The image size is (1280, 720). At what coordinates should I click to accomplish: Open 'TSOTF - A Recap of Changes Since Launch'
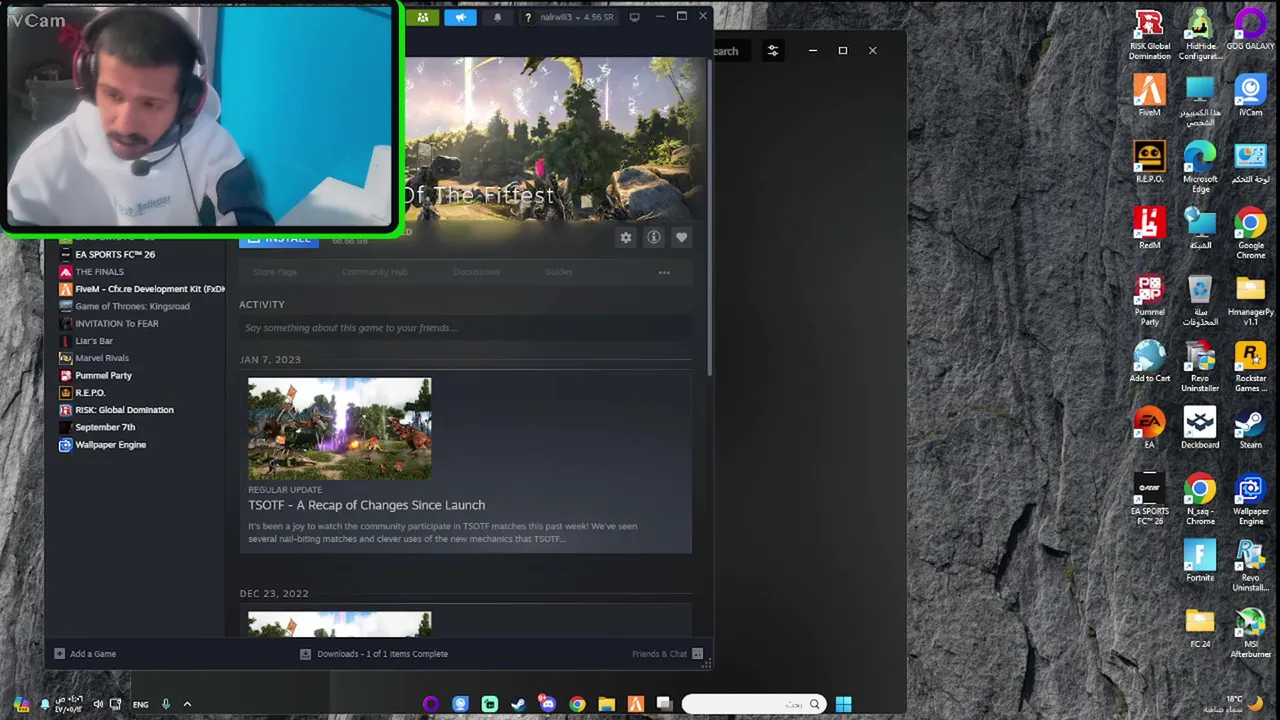tap(367, 505)
